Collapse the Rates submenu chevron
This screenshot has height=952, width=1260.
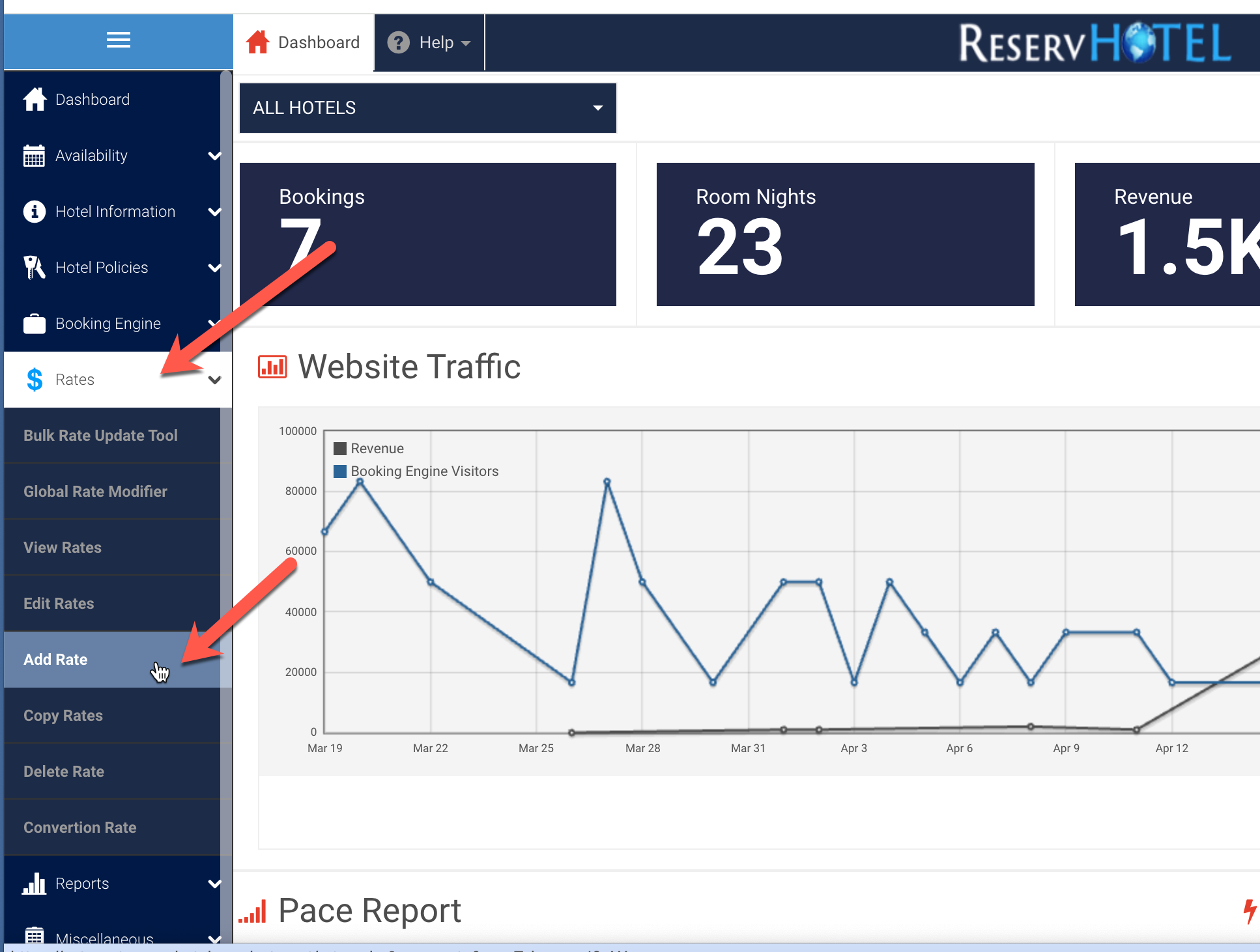214,380
